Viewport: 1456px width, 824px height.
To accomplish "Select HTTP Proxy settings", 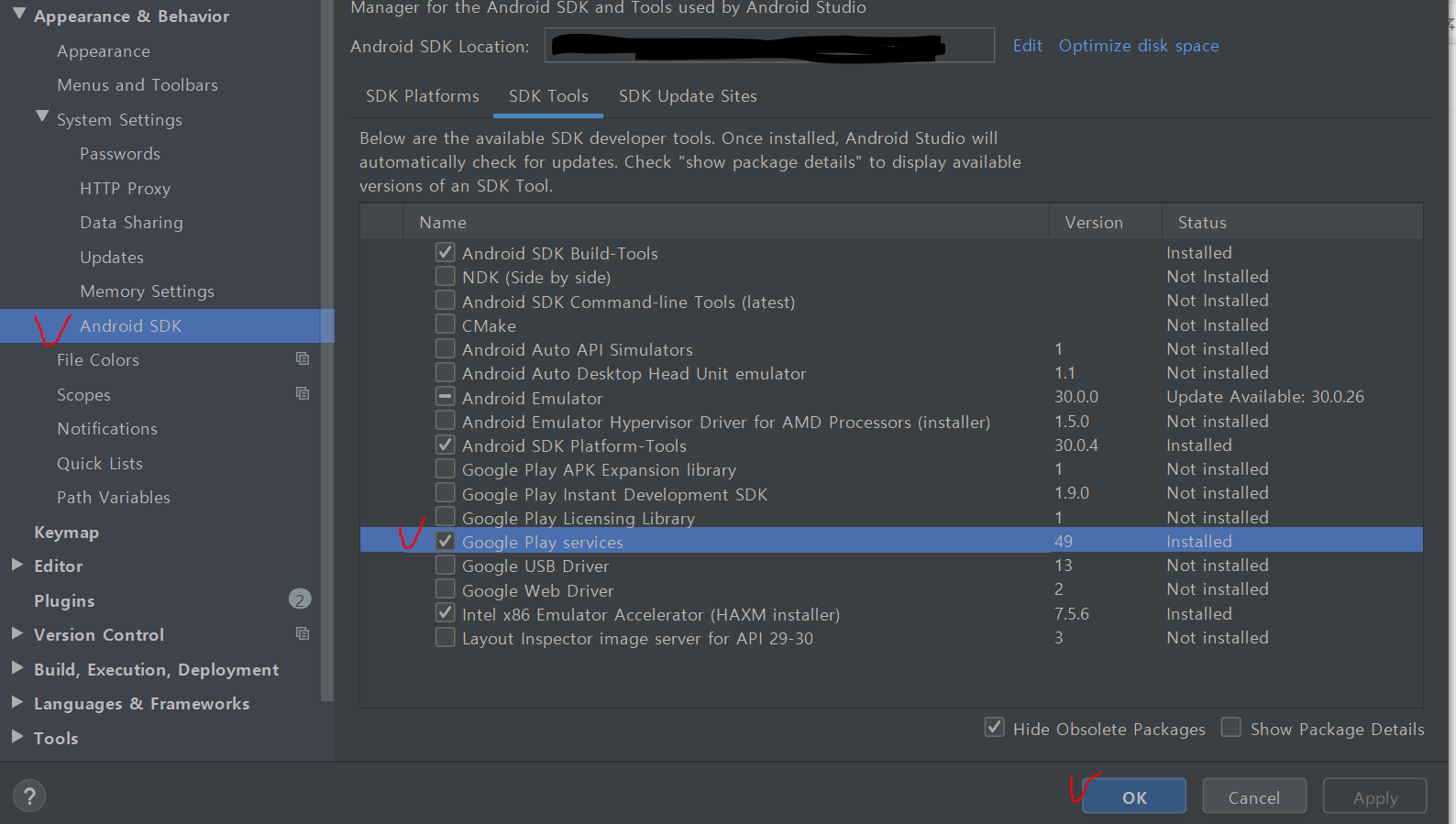I will point(125,189).
